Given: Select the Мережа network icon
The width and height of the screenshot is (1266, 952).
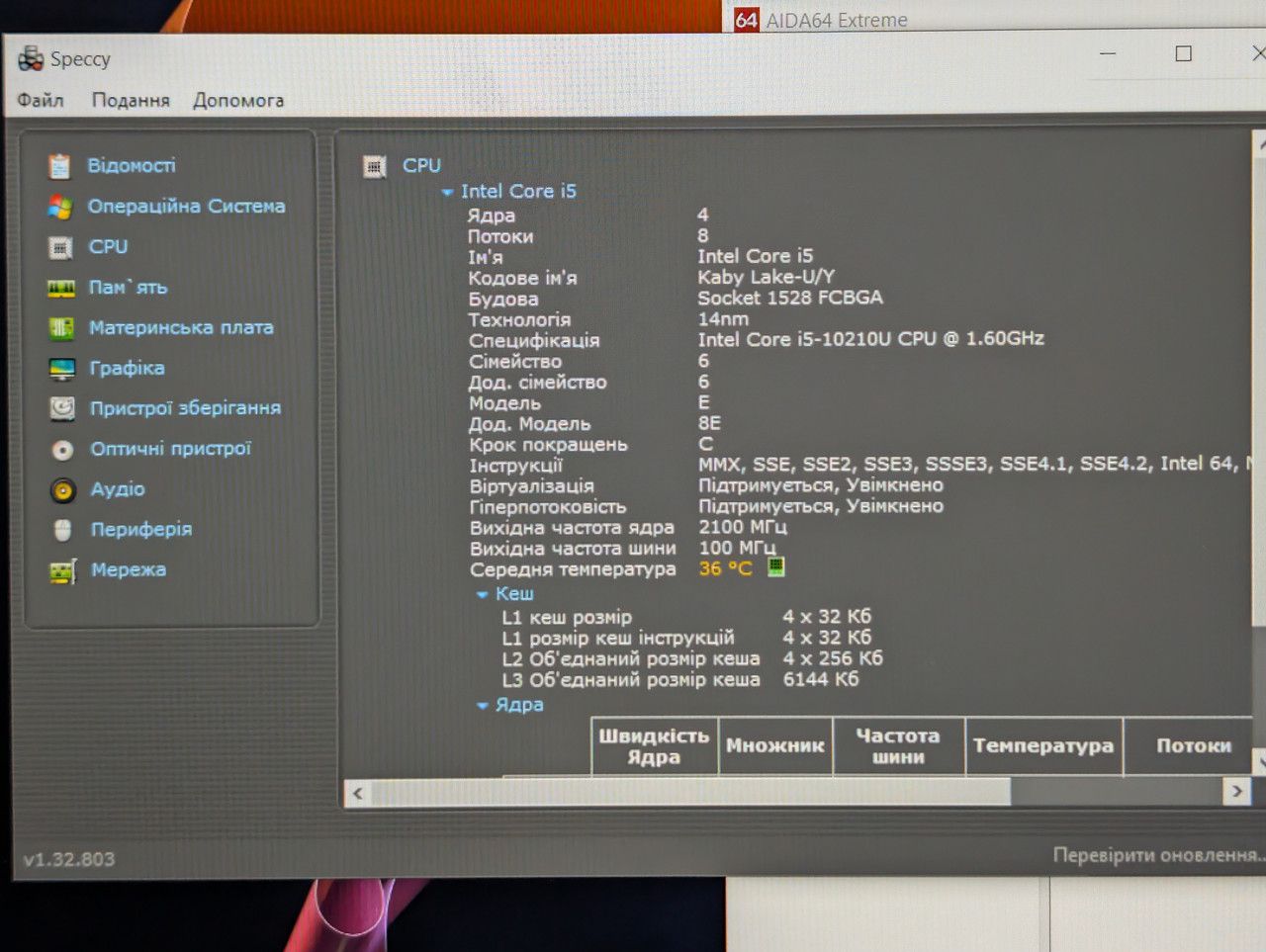Looking at the screenshot, I should [x=62, y=571].
